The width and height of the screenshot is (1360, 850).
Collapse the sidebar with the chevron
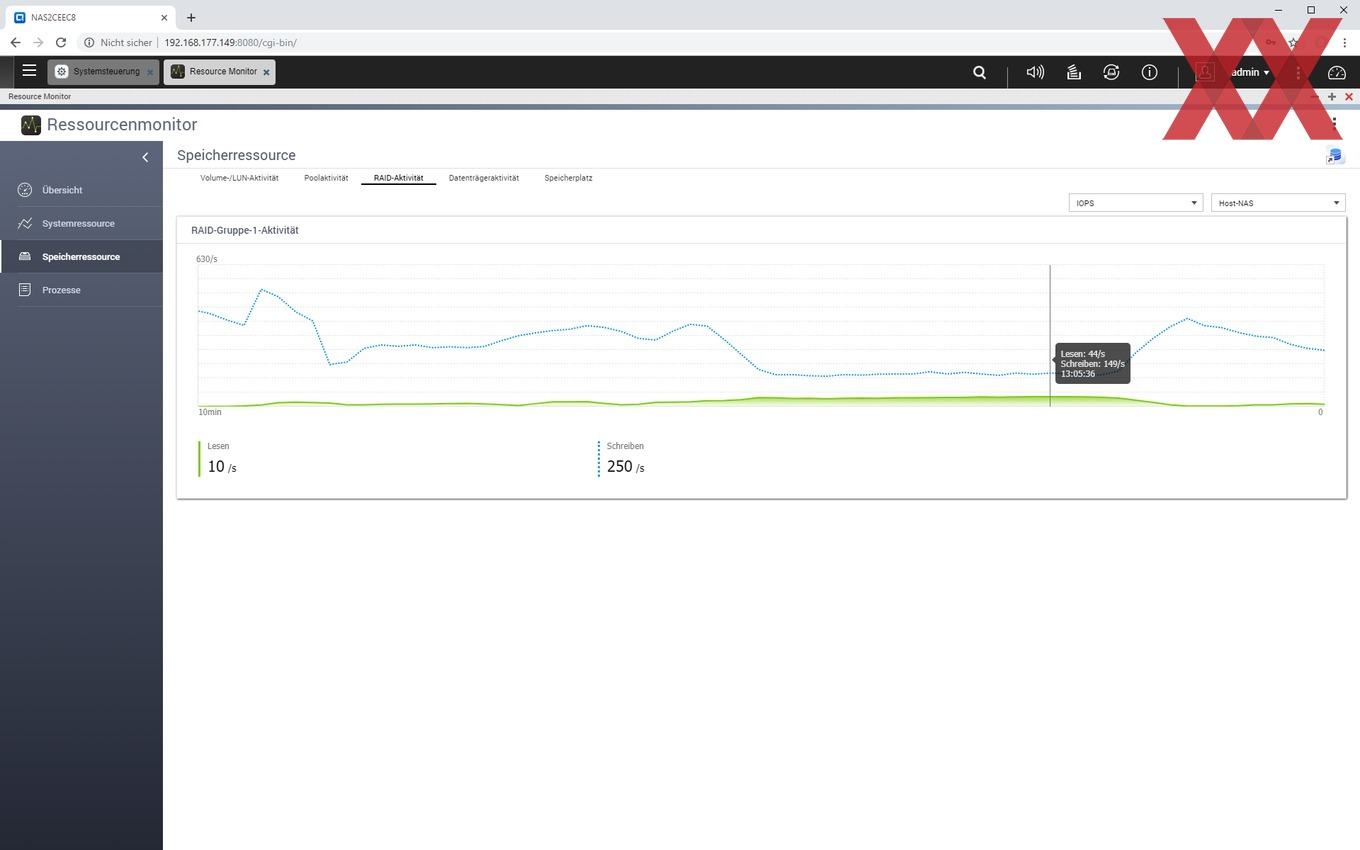click(145, 157)
